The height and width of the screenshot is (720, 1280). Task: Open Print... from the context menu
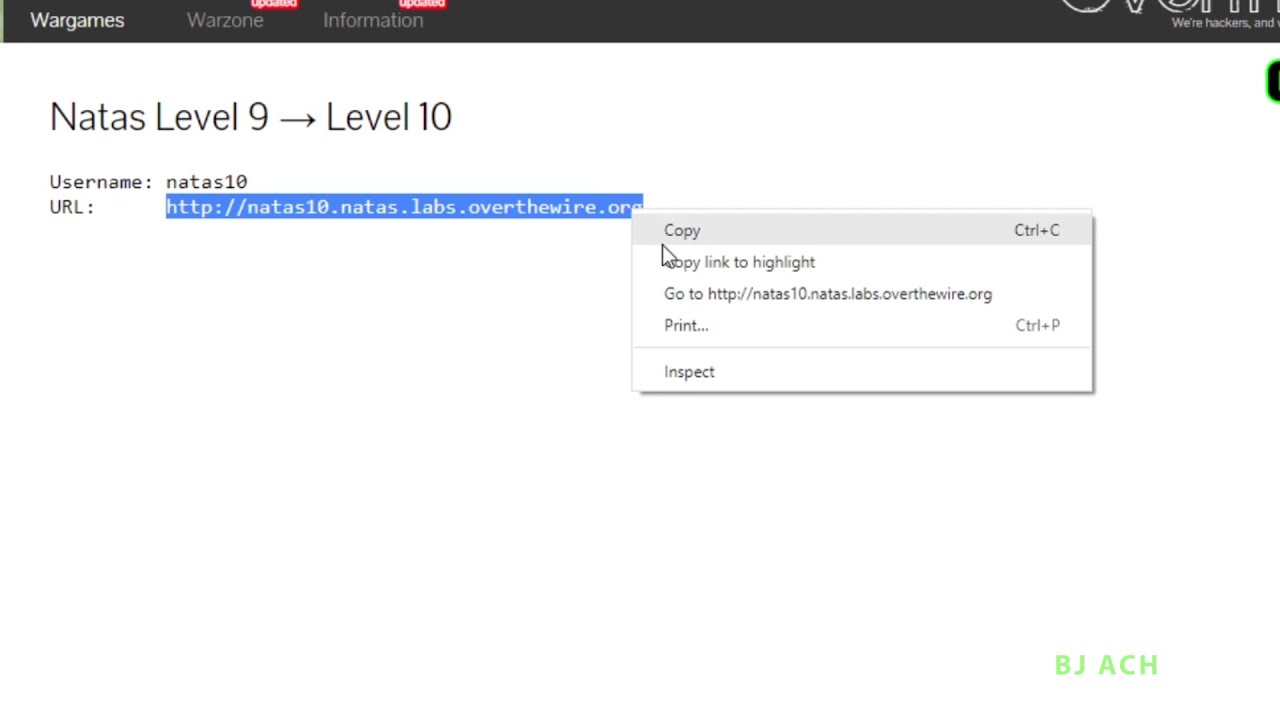(862, 325)
